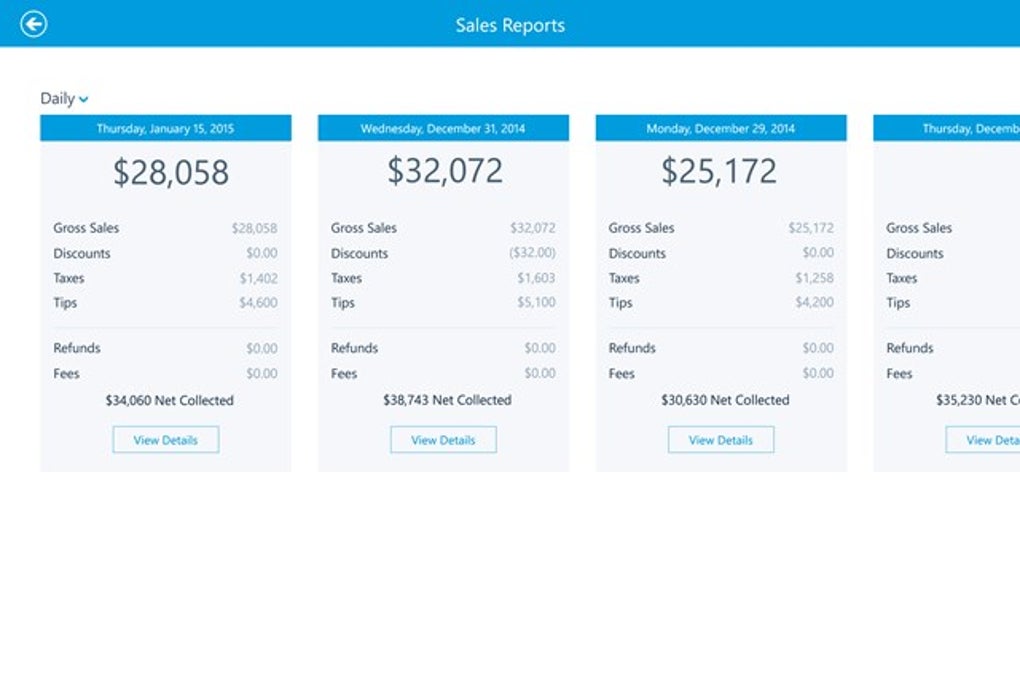Go back using the circled arrow icon

(x=33, y=25)
